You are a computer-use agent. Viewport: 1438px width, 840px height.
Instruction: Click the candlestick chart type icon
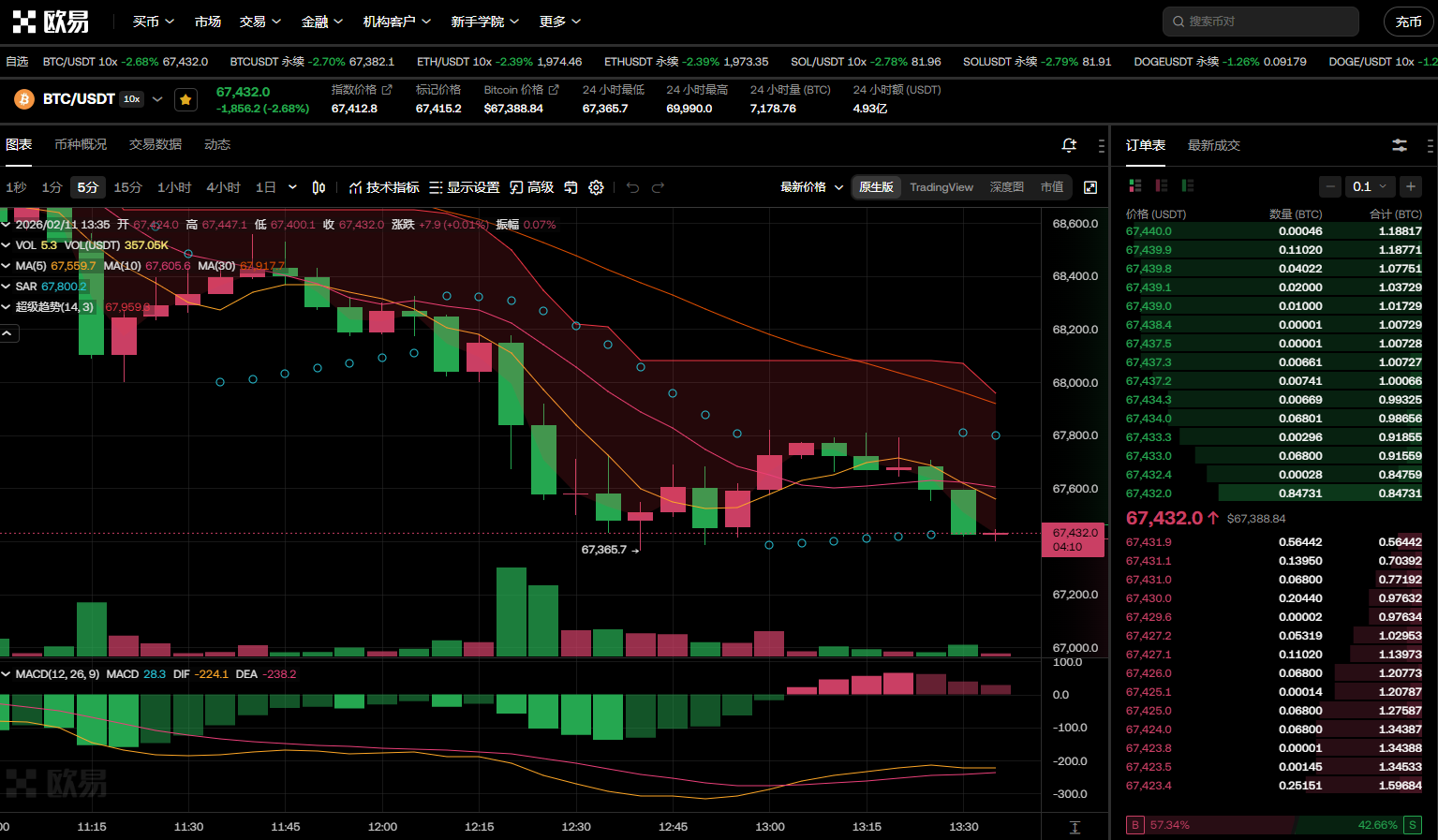(319, 187)
